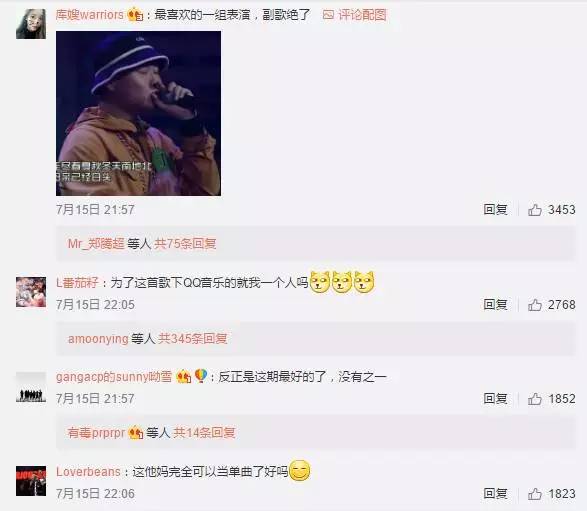
Task: Reply to L番茄籽 comment
Action: [x=495, y=304]
